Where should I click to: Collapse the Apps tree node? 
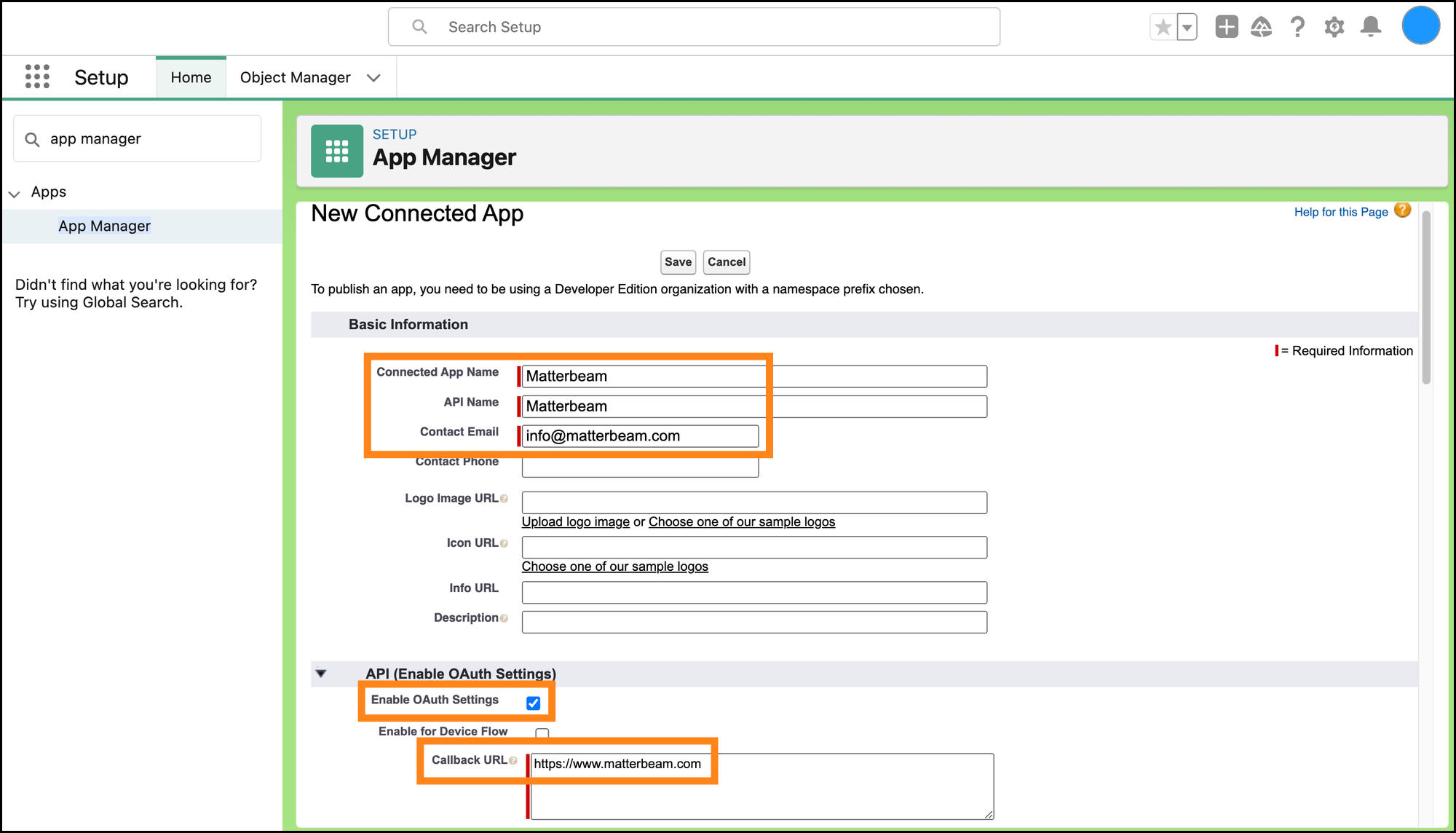[x=14, y=194]
